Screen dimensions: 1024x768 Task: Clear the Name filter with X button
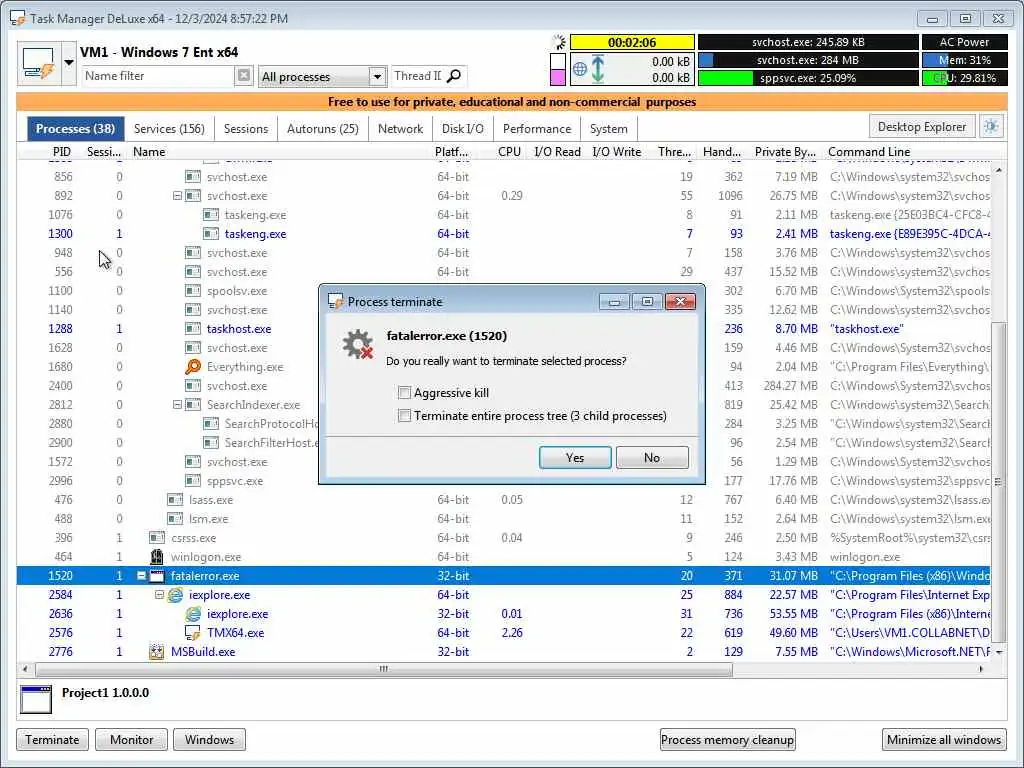click(x=244, y=76)
